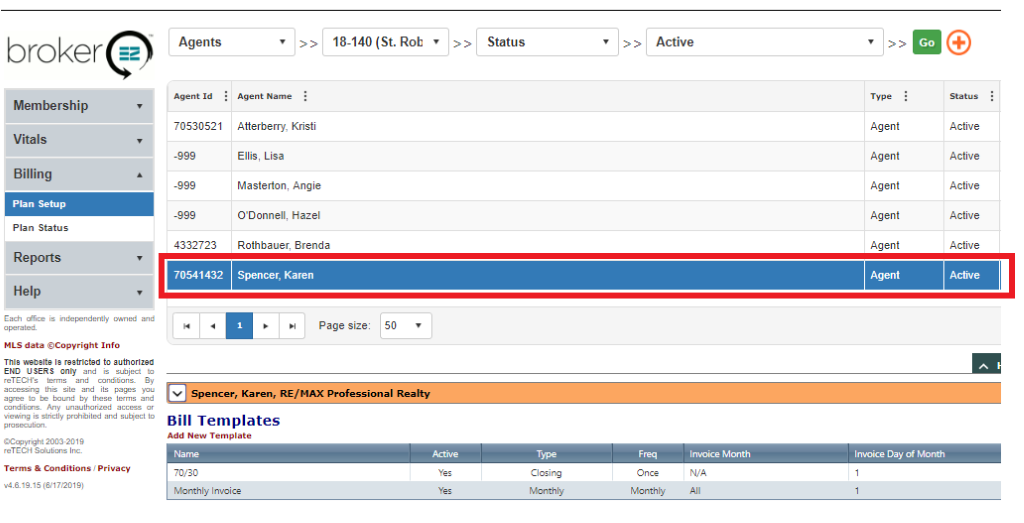1024x523 pixels.
Task: Go to first page of agents
Action: coord(186,326)
